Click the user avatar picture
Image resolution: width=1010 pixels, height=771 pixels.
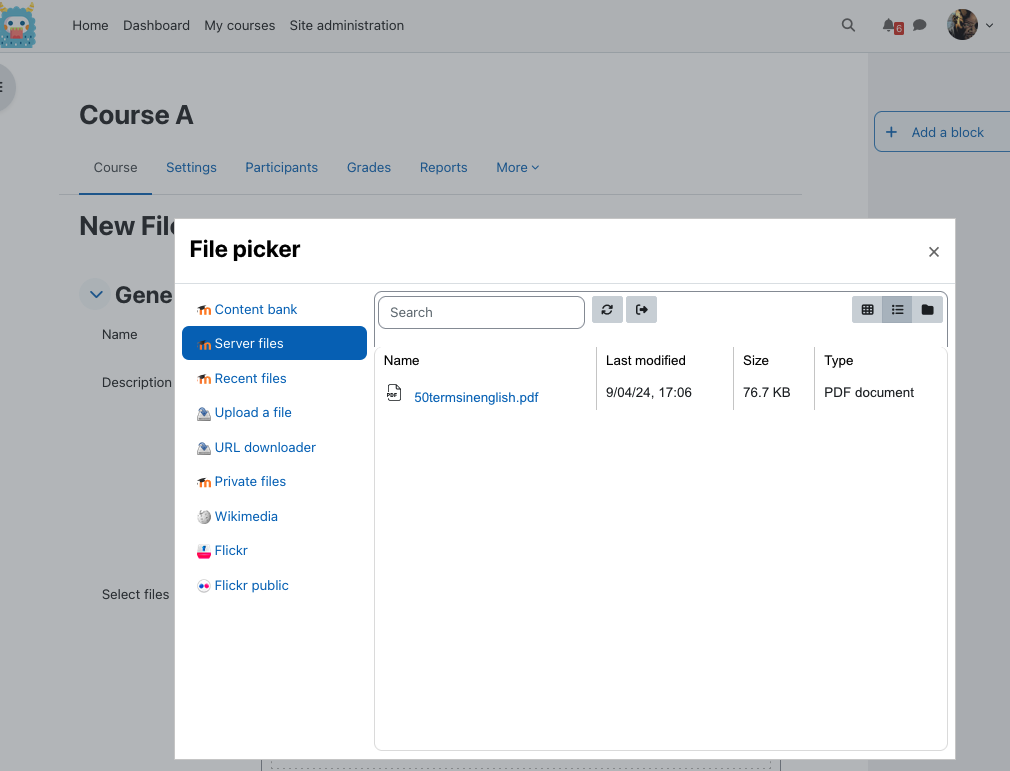(962, 24)
